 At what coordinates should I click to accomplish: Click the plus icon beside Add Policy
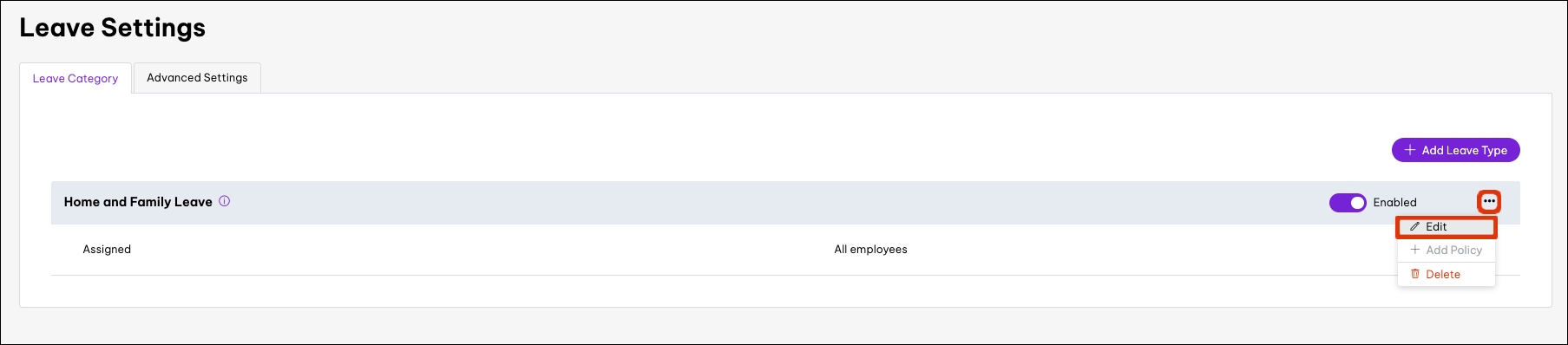1415,250
